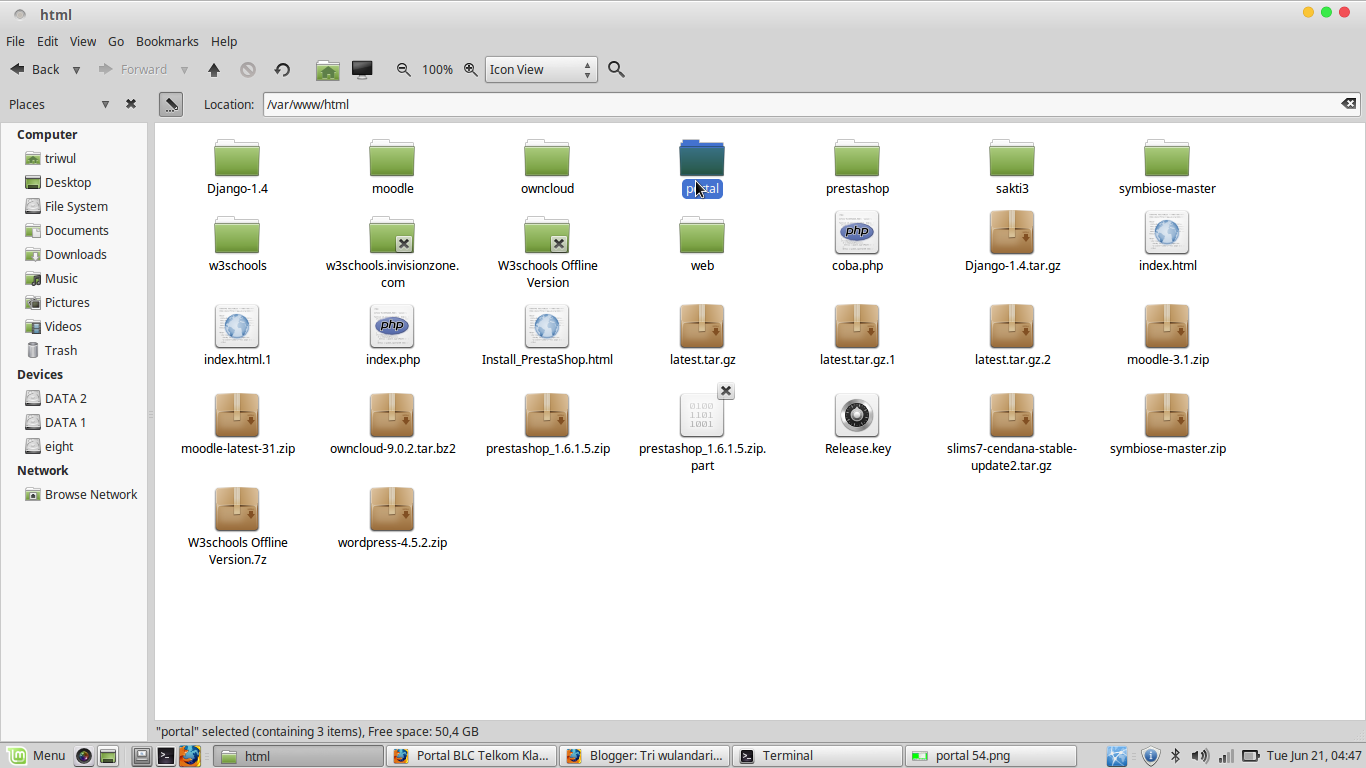The width and height of the screenshot is (1366, 768).
Task: Click the Zoom In magnifier icon
Action: coord(470,69)
